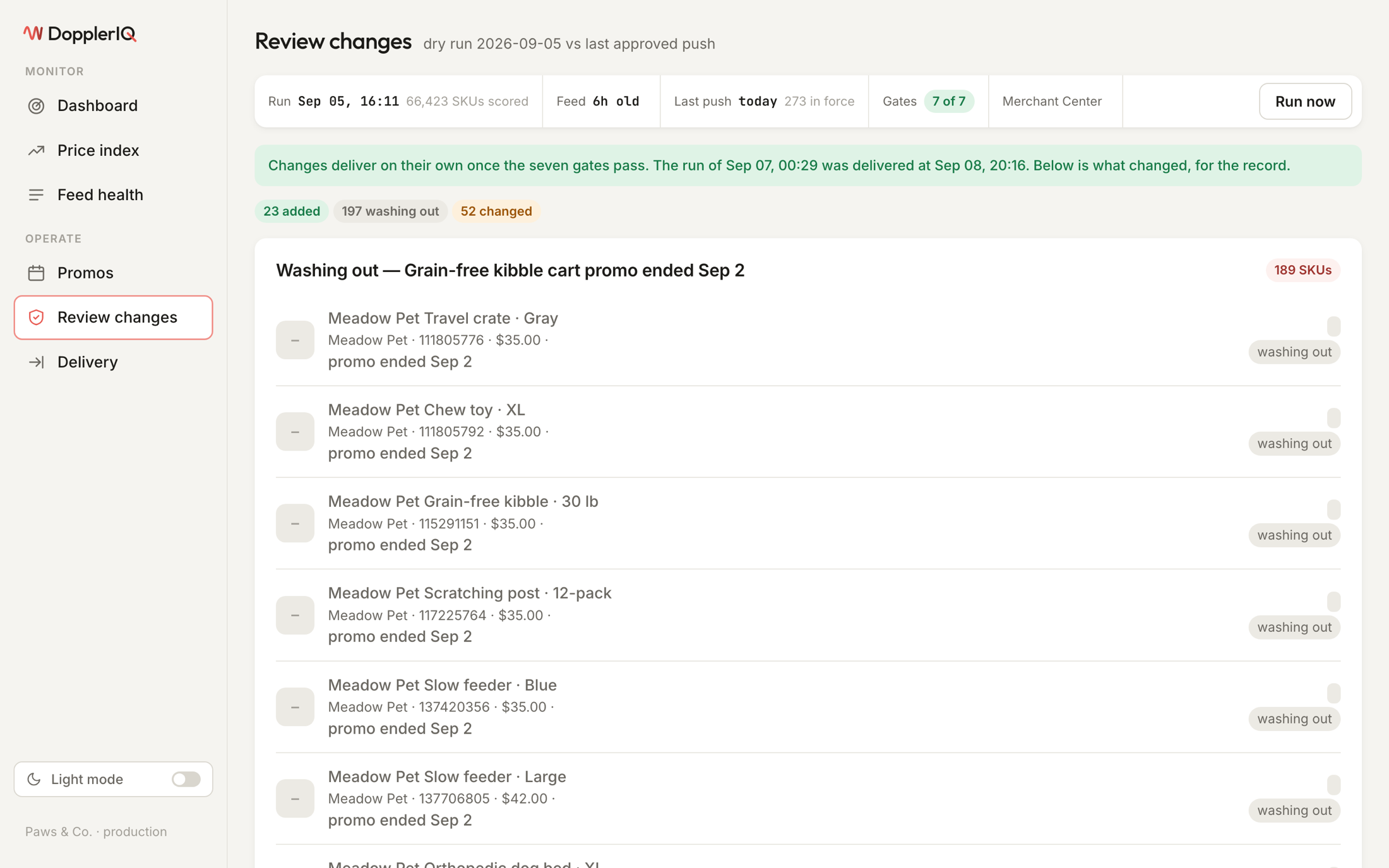Click minus icon for Scratching post 12-pack
1389x868 pixels.
(295, 615)
